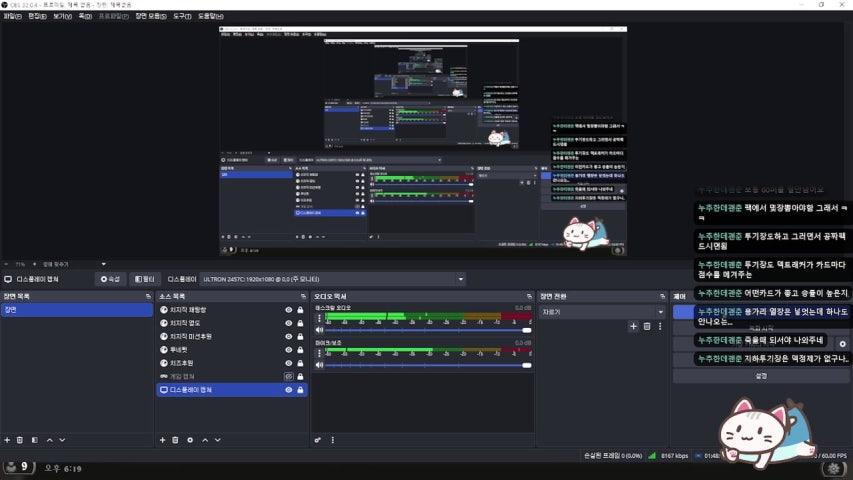Viewport: 853px width, 480px height.
Task: Hide the 치지직 채팅창 source
Action: pos(288,310)
